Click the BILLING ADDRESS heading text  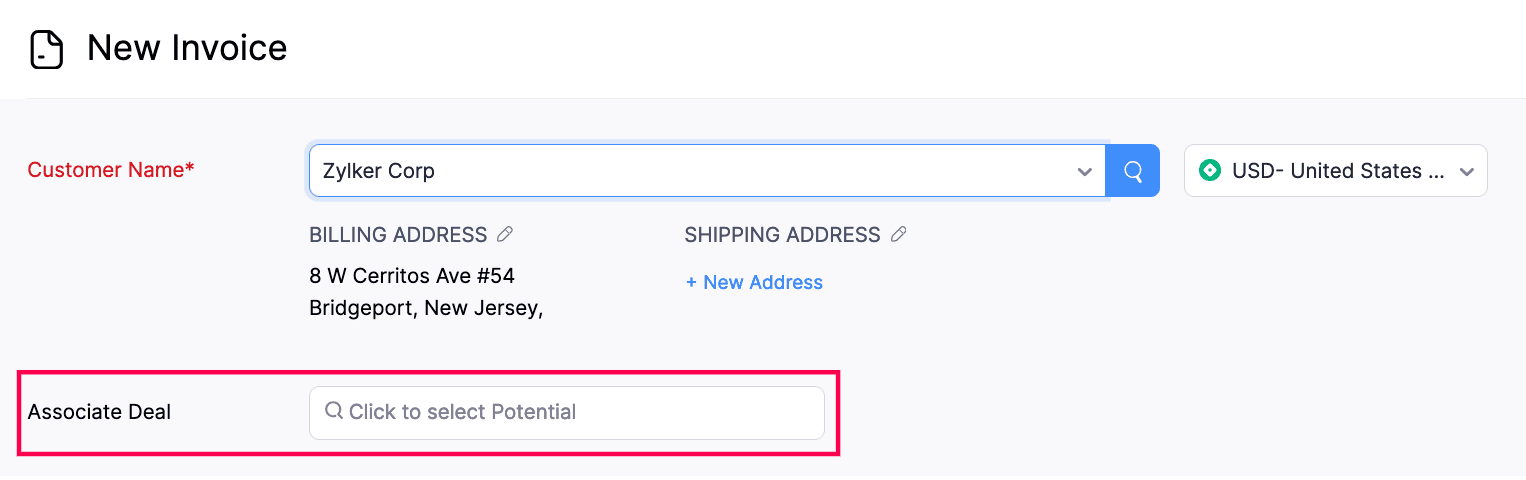[398, 235]
